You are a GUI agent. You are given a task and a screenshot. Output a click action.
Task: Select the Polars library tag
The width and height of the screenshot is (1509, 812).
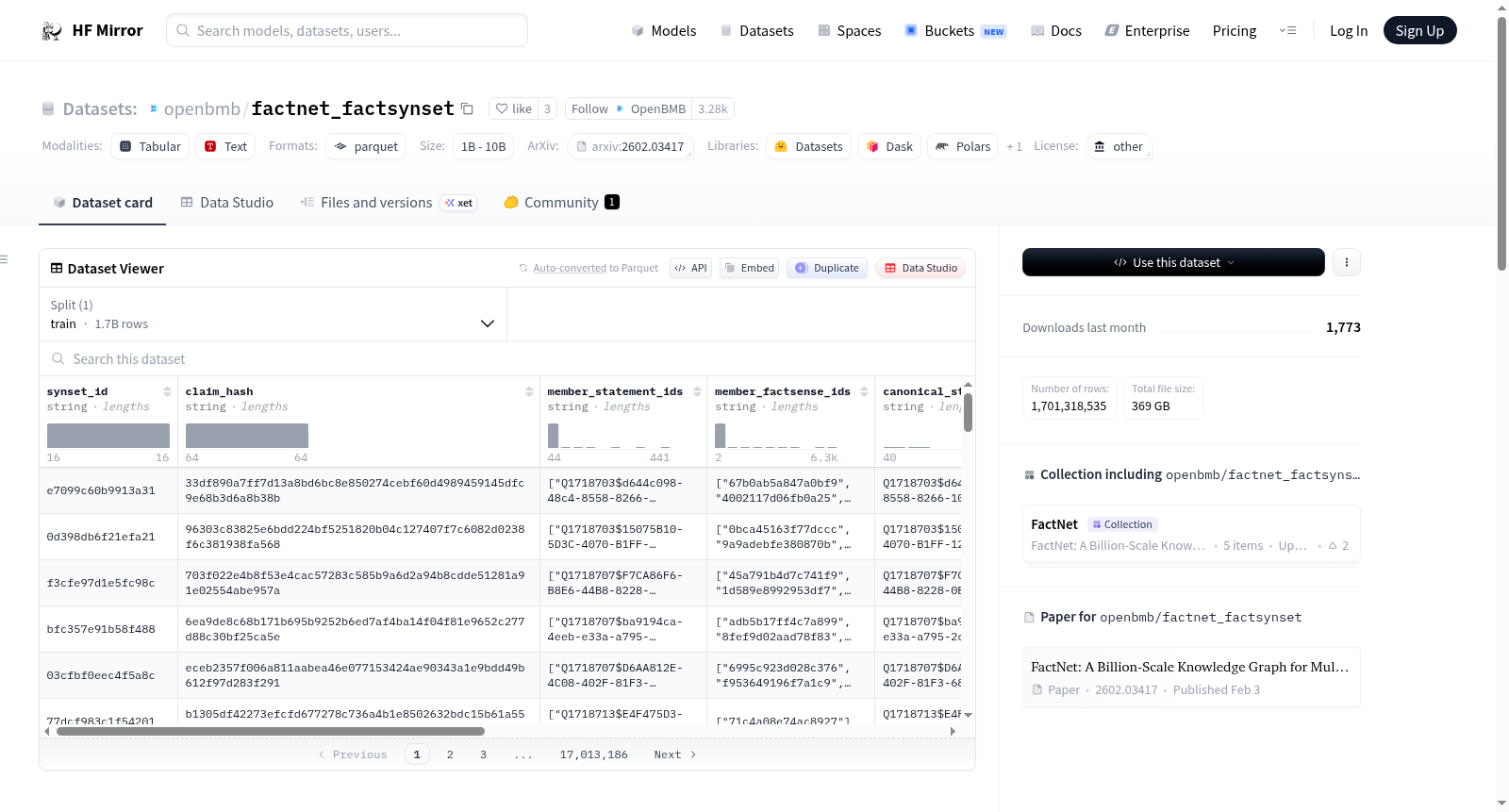pyautogui.click(x=963, y=146)
